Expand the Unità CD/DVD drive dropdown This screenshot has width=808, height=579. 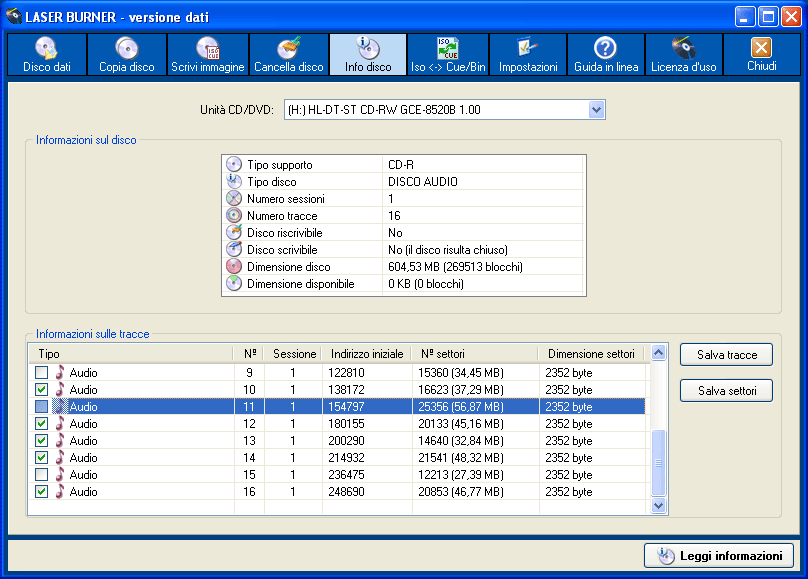(x=596, y=110)
